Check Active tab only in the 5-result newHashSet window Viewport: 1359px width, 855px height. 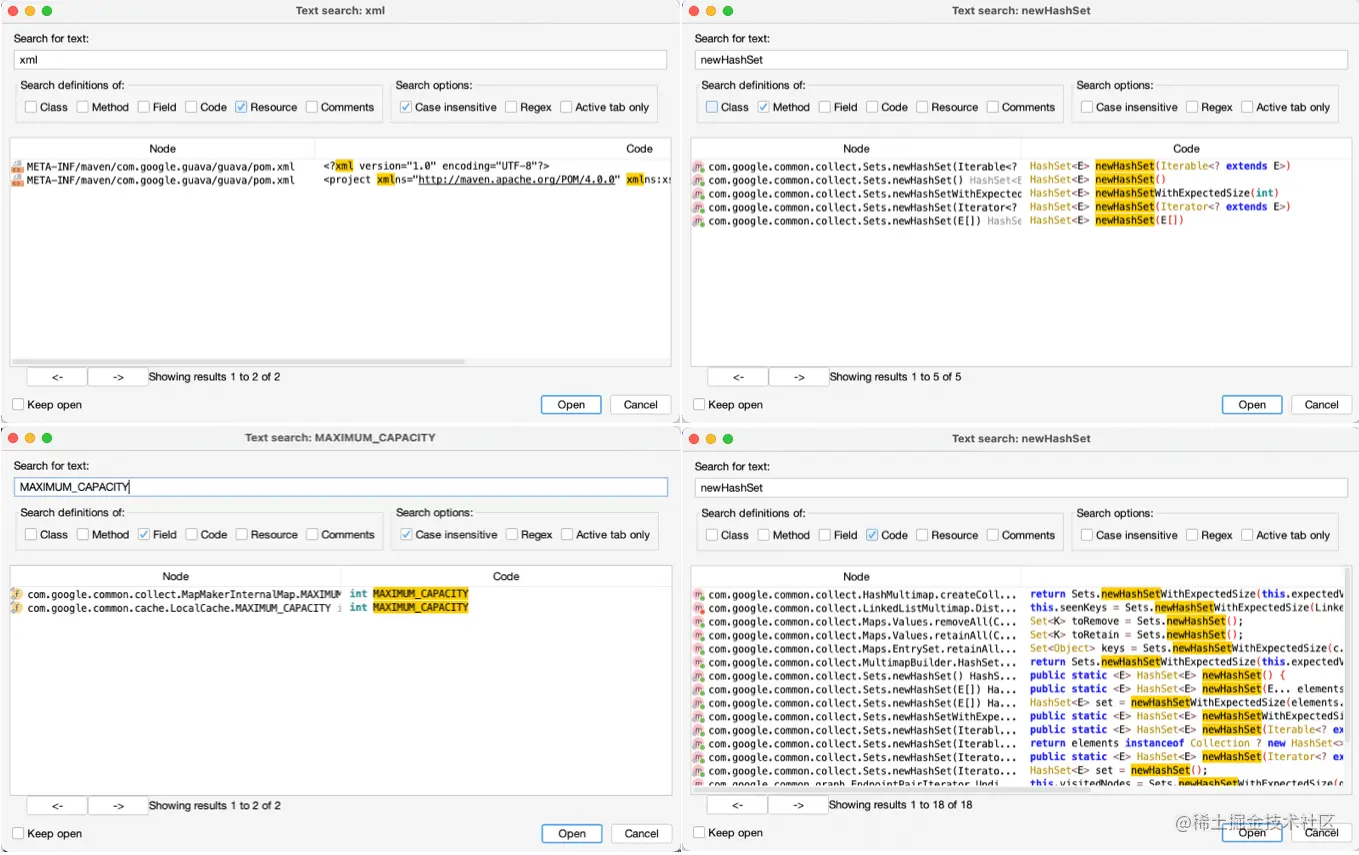(1247, 107)
